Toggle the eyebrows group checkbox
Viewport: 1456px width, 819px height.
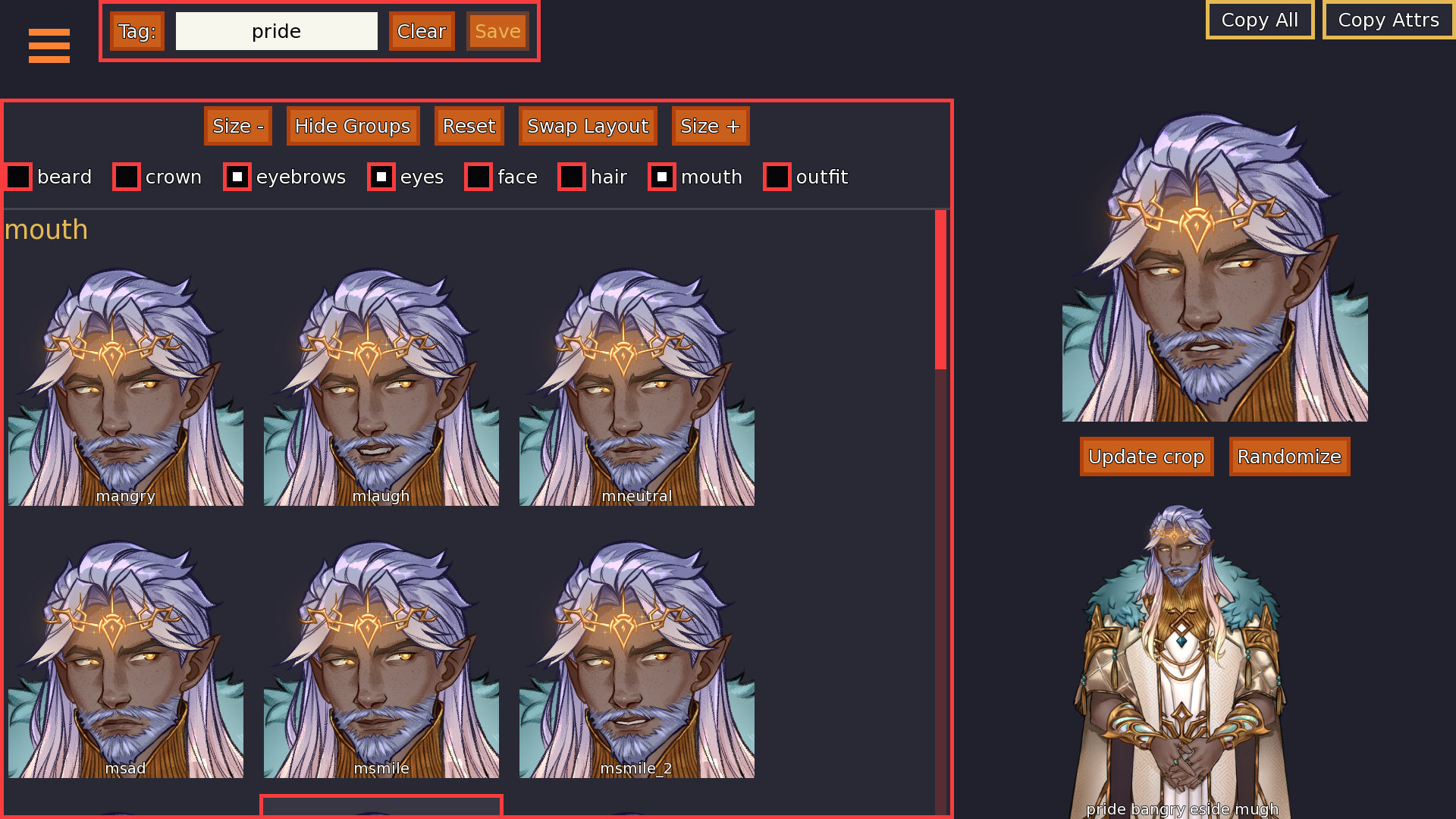(x=237, y=177)
